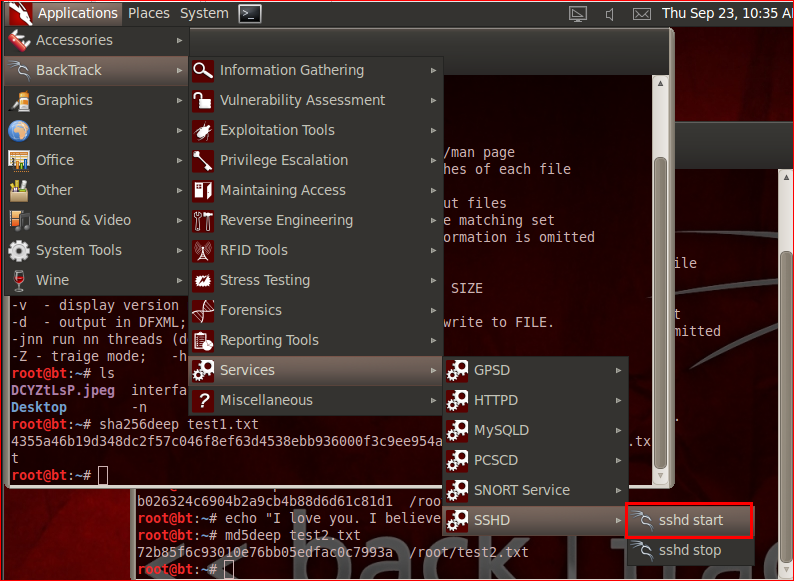Viewport: 794px width, 581px height.
Task: Click the HTTPD gears icon
Action: click(457, 400)
